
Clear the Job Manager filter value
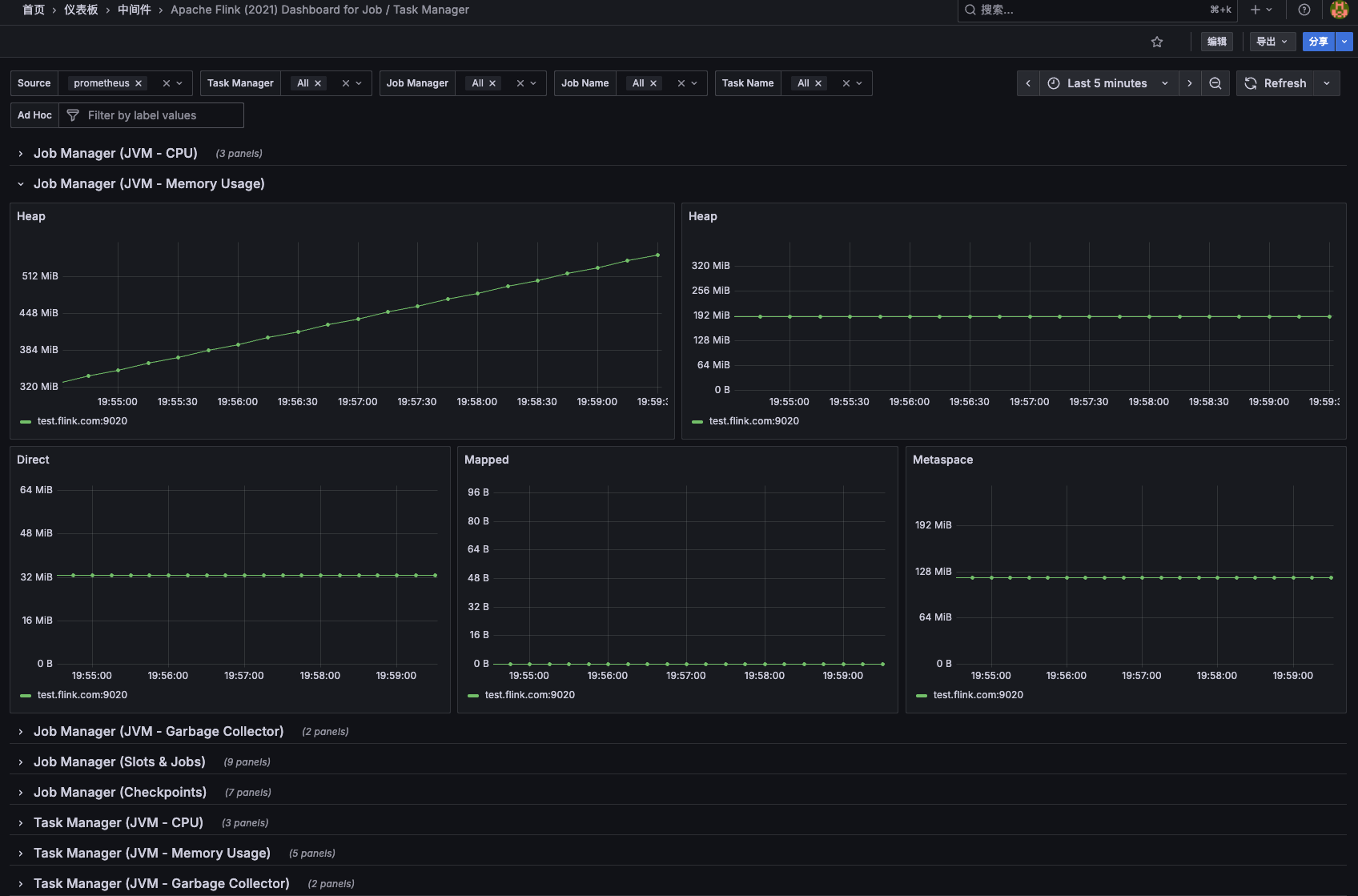(520, 83)
